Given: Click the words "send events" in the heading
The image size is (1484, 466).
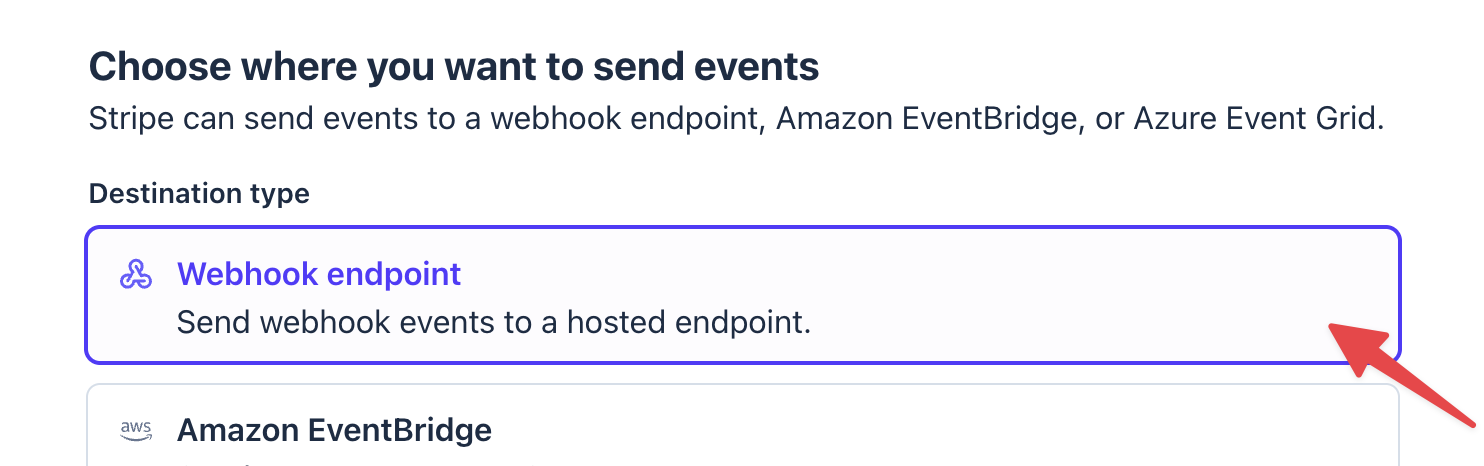Looking at the screenshot, I should pyautogui.click(x=708, y=67).
